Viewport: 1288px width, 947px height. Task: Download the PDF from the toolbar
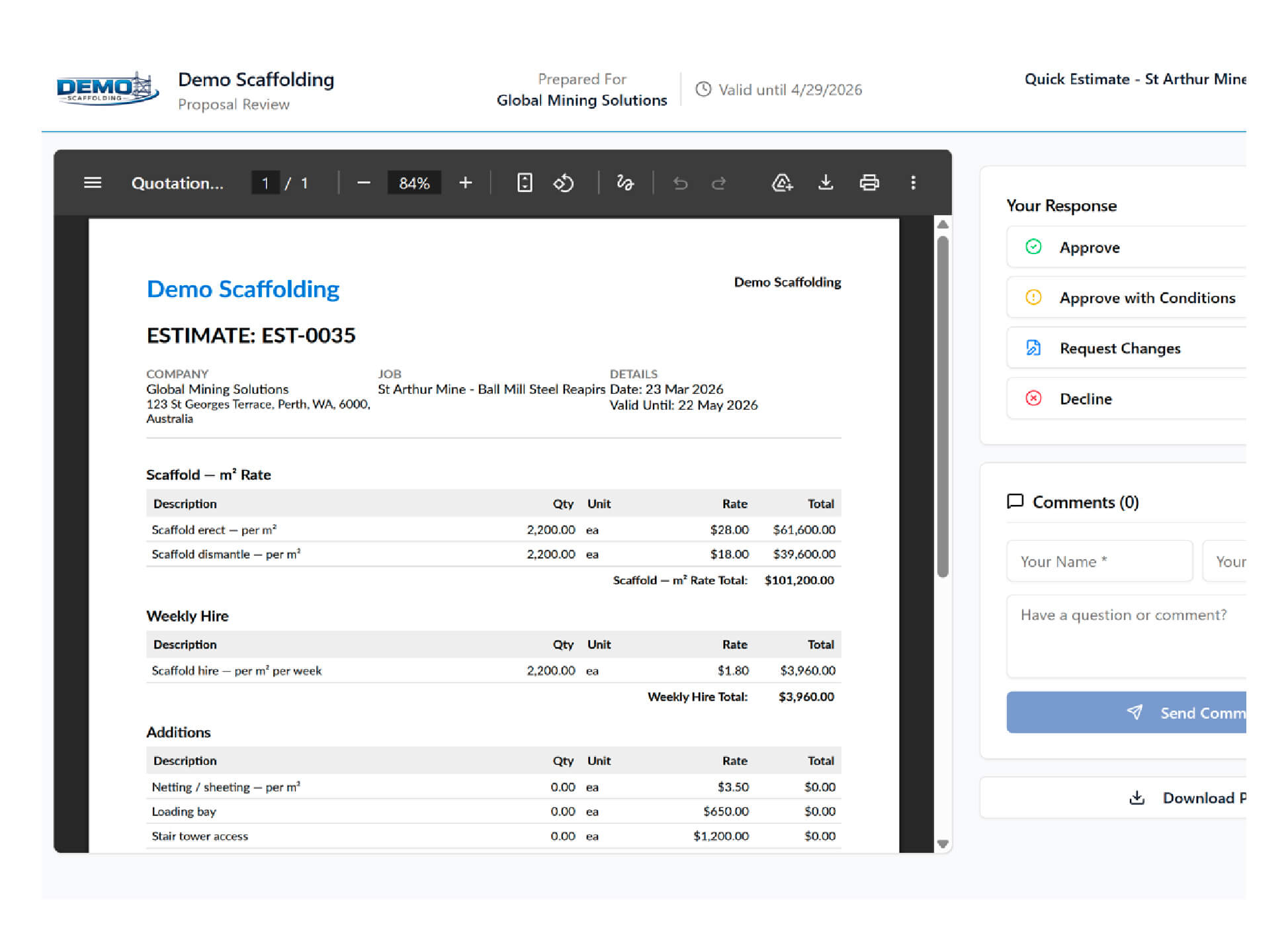[825, 183]
